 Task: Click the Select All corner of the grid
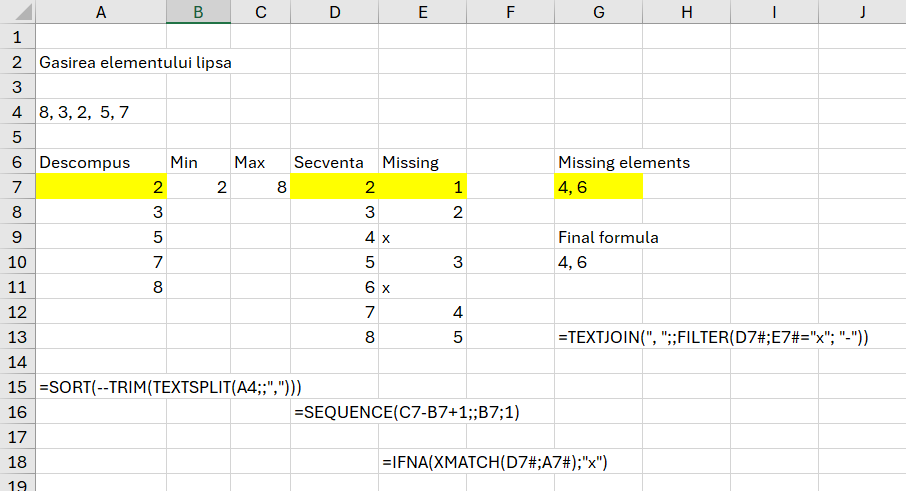(16, 12)
